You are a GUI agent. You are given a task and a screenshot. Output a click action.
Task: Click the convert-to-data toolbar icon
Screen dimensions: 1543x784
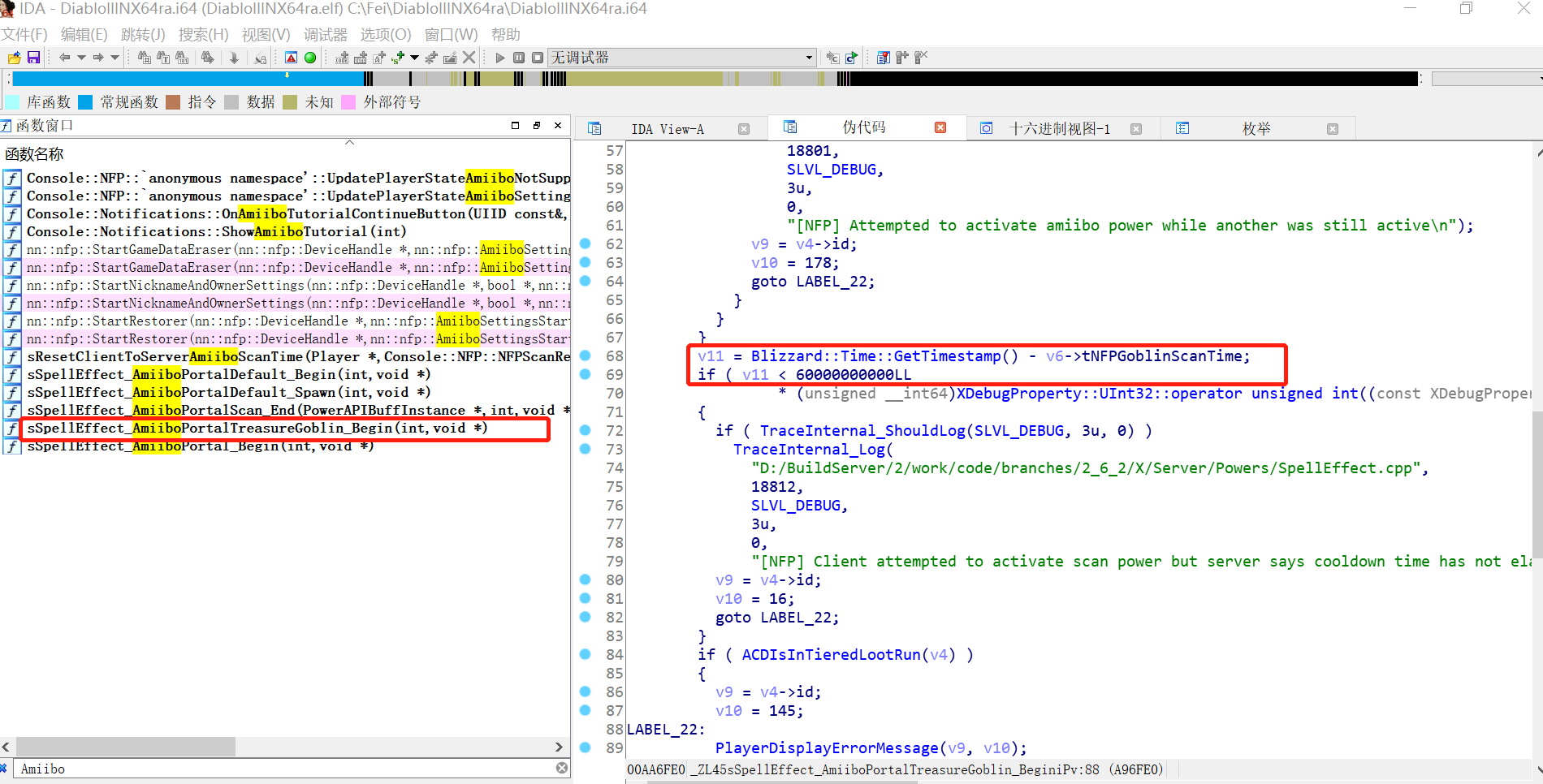coord(361,58)
